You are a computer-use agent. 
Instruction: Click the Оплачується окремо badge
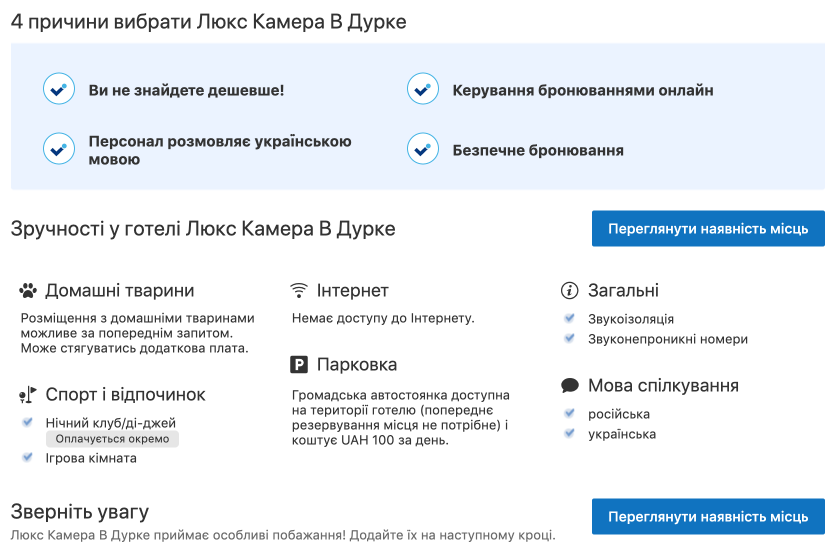[112, 439]
